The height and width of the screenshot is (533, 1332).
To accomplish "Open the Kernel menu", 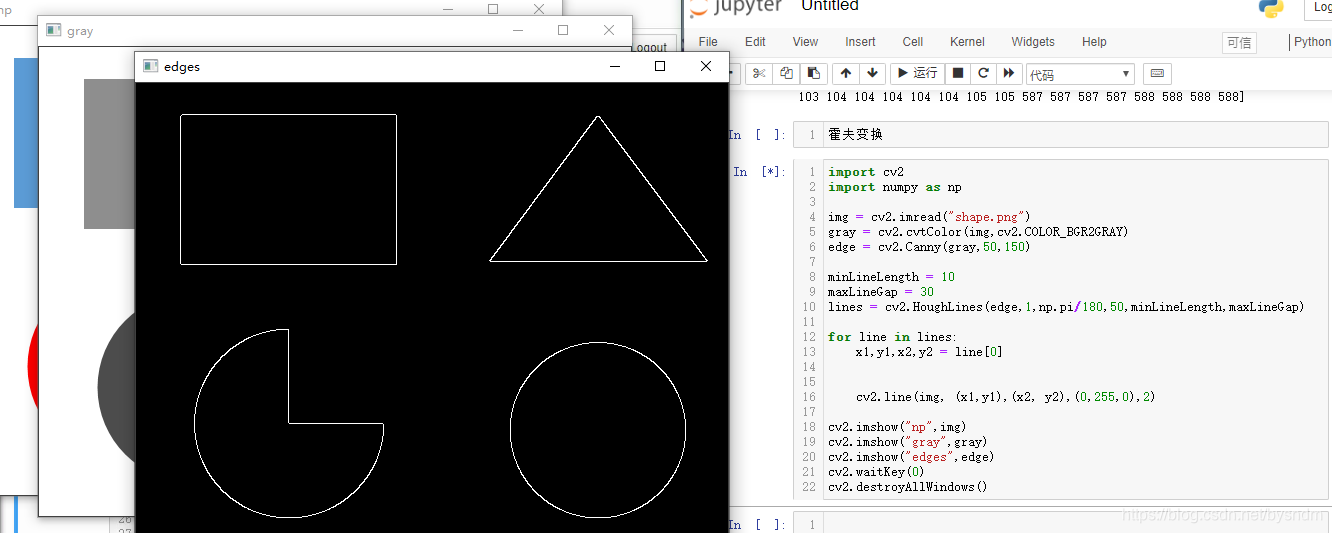I will (967, 42).
